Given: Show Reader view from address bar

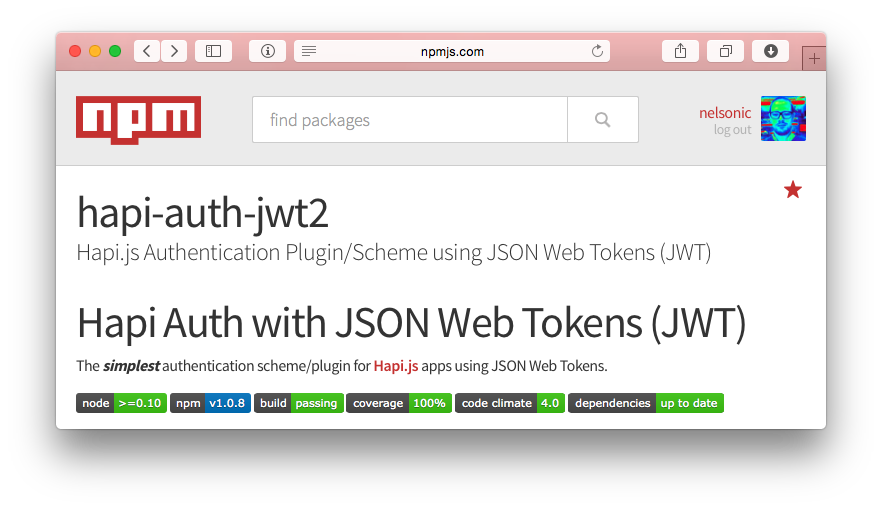Looking at the screenshot, I should [309, 51].
